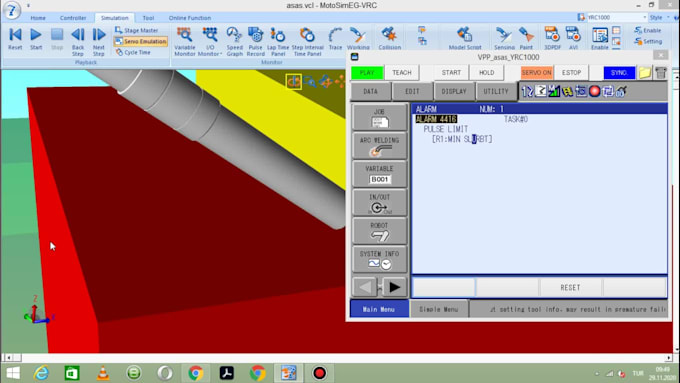Open the ROBOT menu
The image size is (680, 383).
tap(379, 231)
